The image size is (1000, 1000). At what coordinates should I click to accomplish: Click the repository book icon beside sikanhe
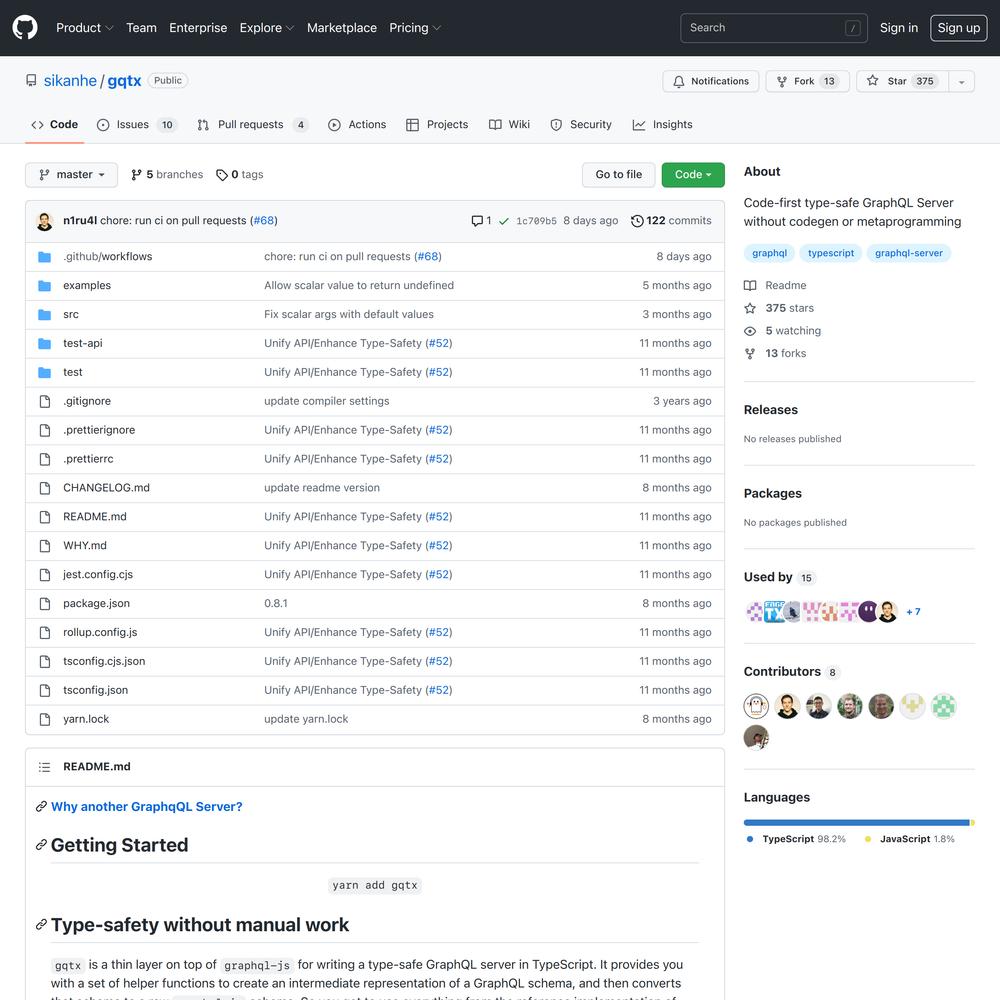pyautogui.click(x=31, y=80)
